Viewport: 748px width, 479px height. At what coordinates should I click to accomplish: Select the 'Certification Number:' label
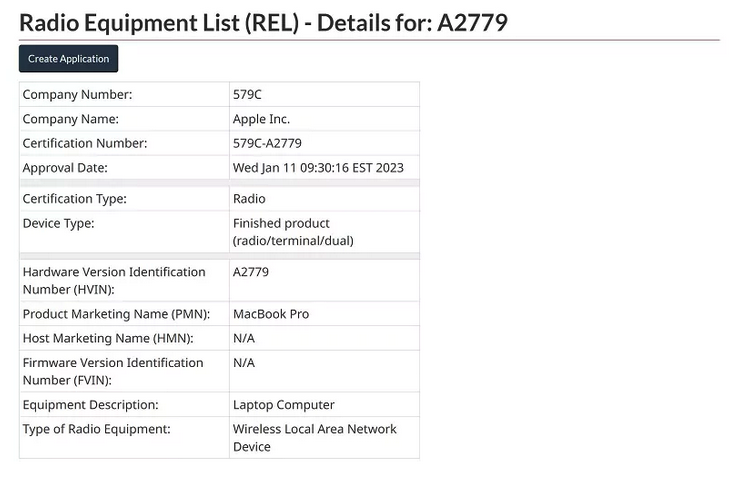tap(85, 143)
